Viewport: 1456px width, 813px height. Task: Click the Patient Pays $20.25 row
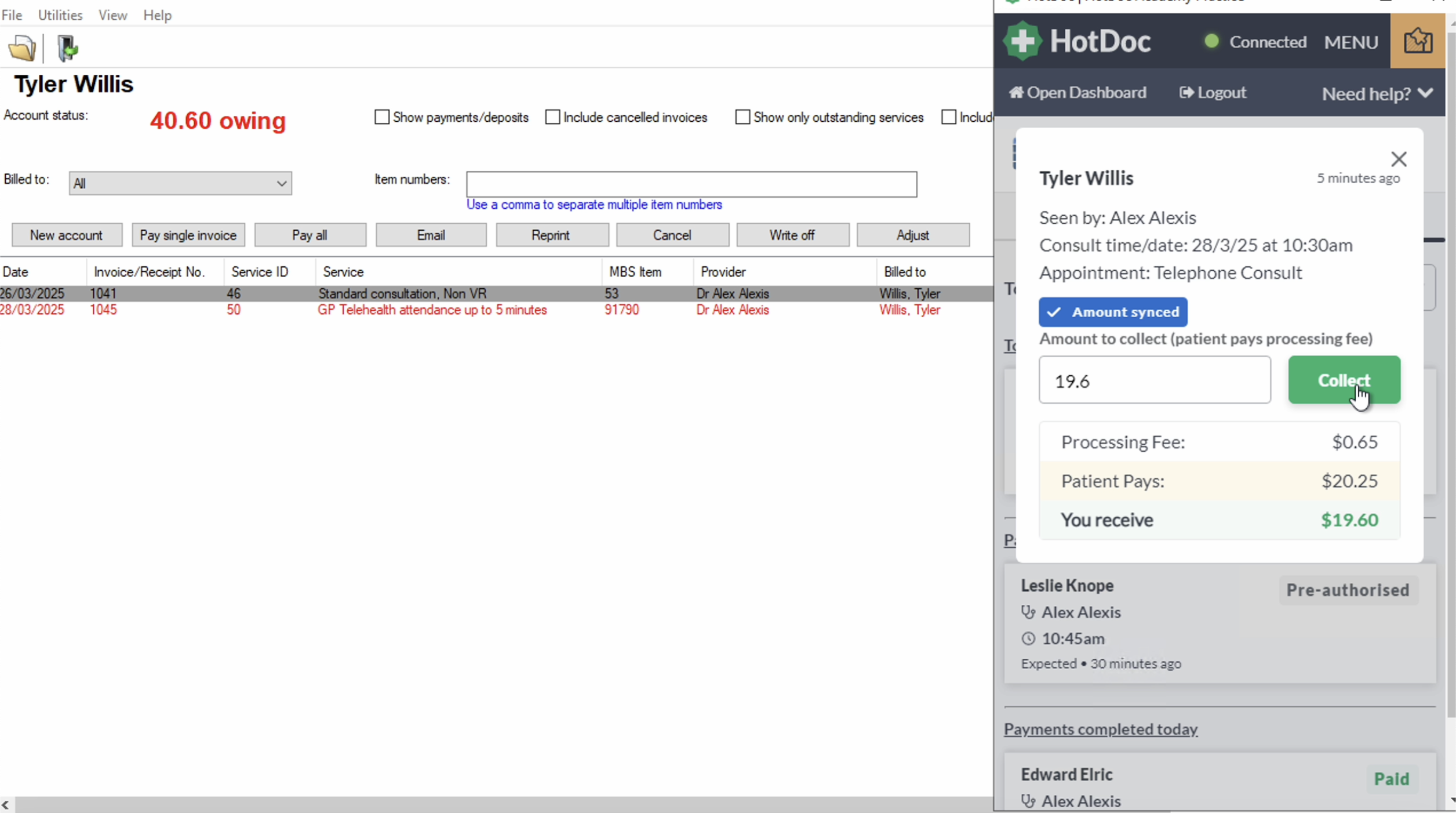coord(1220,481)
